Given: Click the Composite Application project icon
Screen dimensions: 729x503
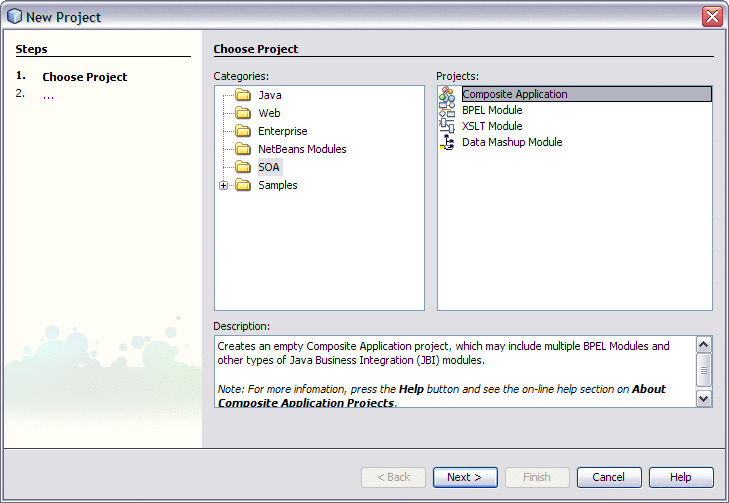Looking at the screenshot, I should tap(447, 94).
